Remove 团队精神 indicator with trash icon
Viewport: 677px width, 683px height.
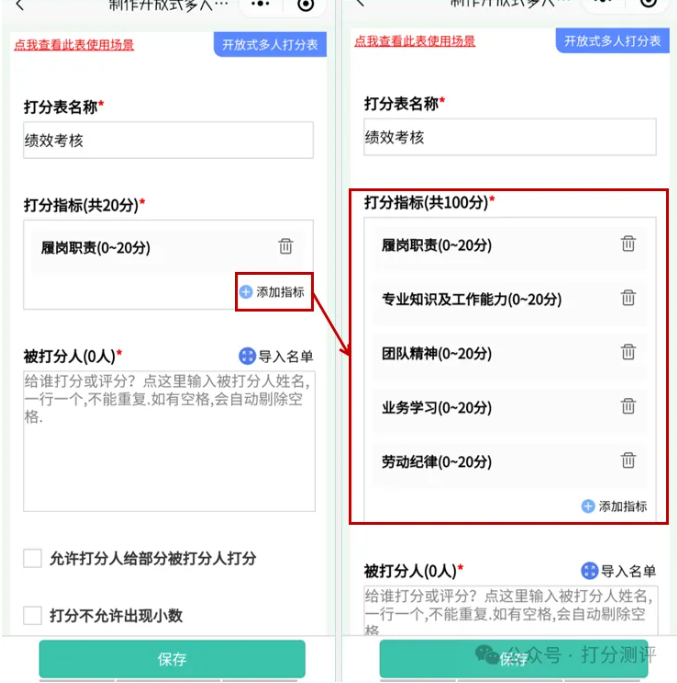coord(628,352)
